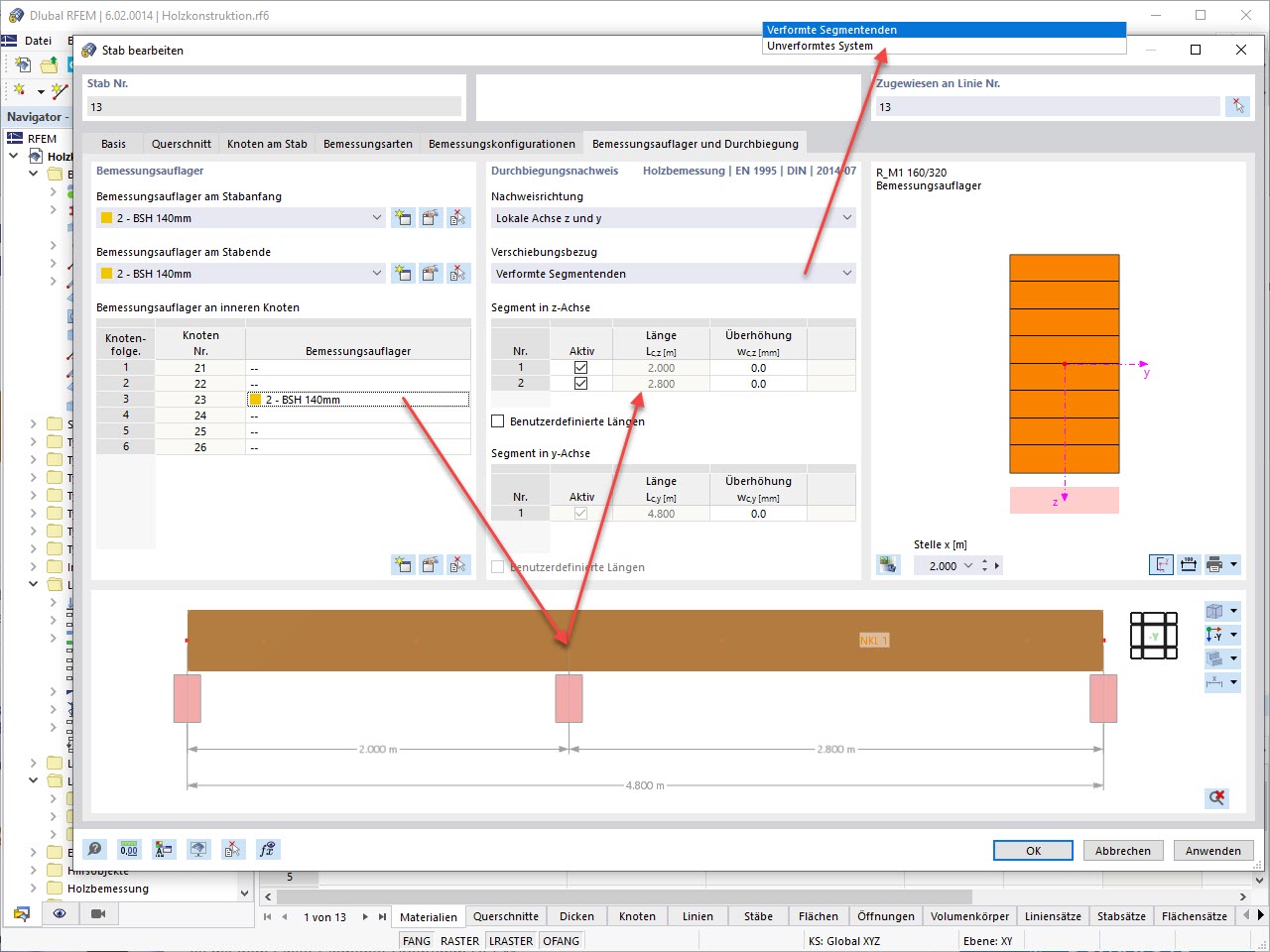Click new support icon beside Stabanfang dropdown
The width and height of the screenshot is (1270, 952).
tap(403, 218)
